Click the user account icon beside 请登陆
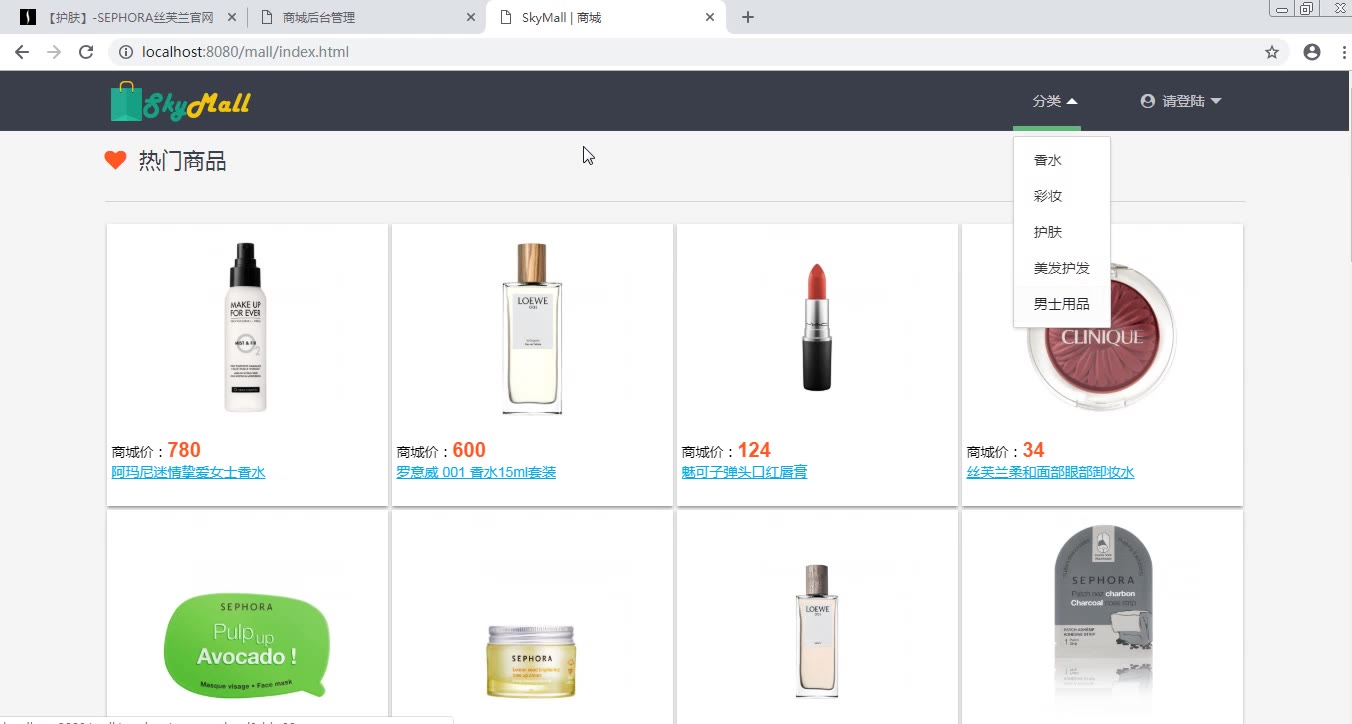Viewport: 1352px width, 724px height. pyautogui.click(x=1148, y=101)
